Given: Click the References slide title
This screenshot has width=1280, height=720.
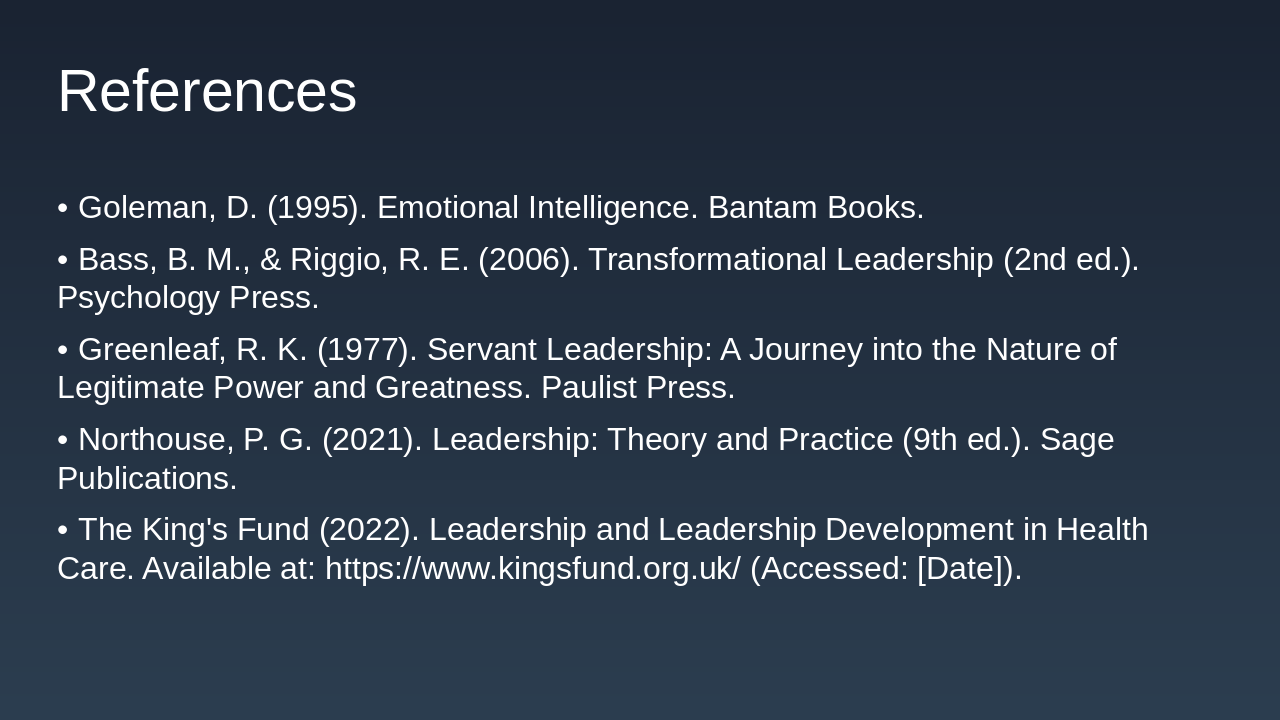Looking at the screenshot, I should pos(207,91).
